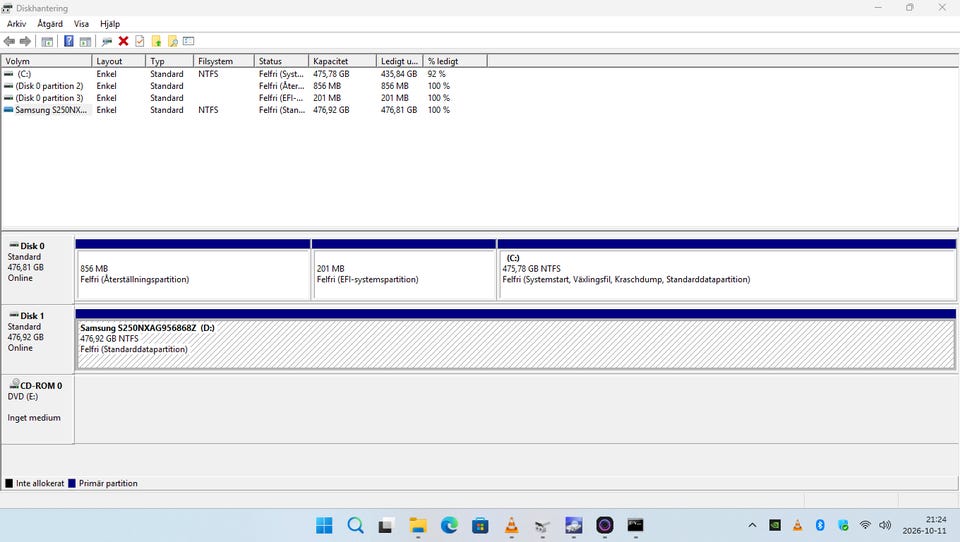Click the 92 % free cell
Screen dimensions: 960x542
pos(437,74)
